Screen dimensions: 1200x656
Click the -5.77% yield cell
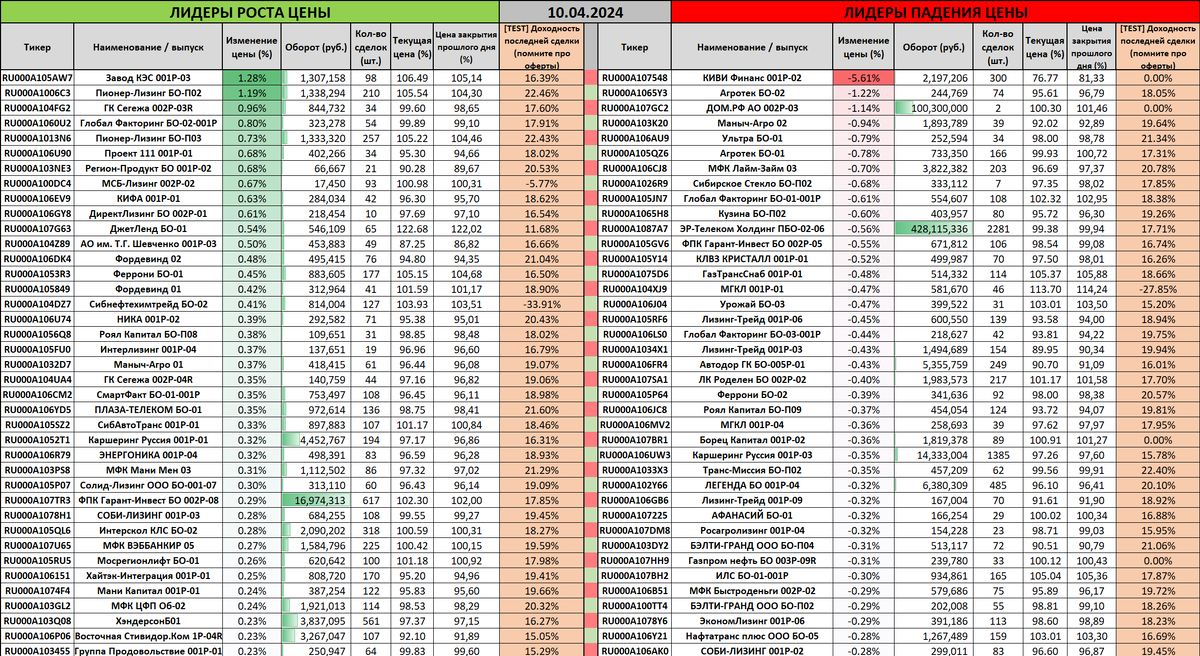(x=540, y=183)
